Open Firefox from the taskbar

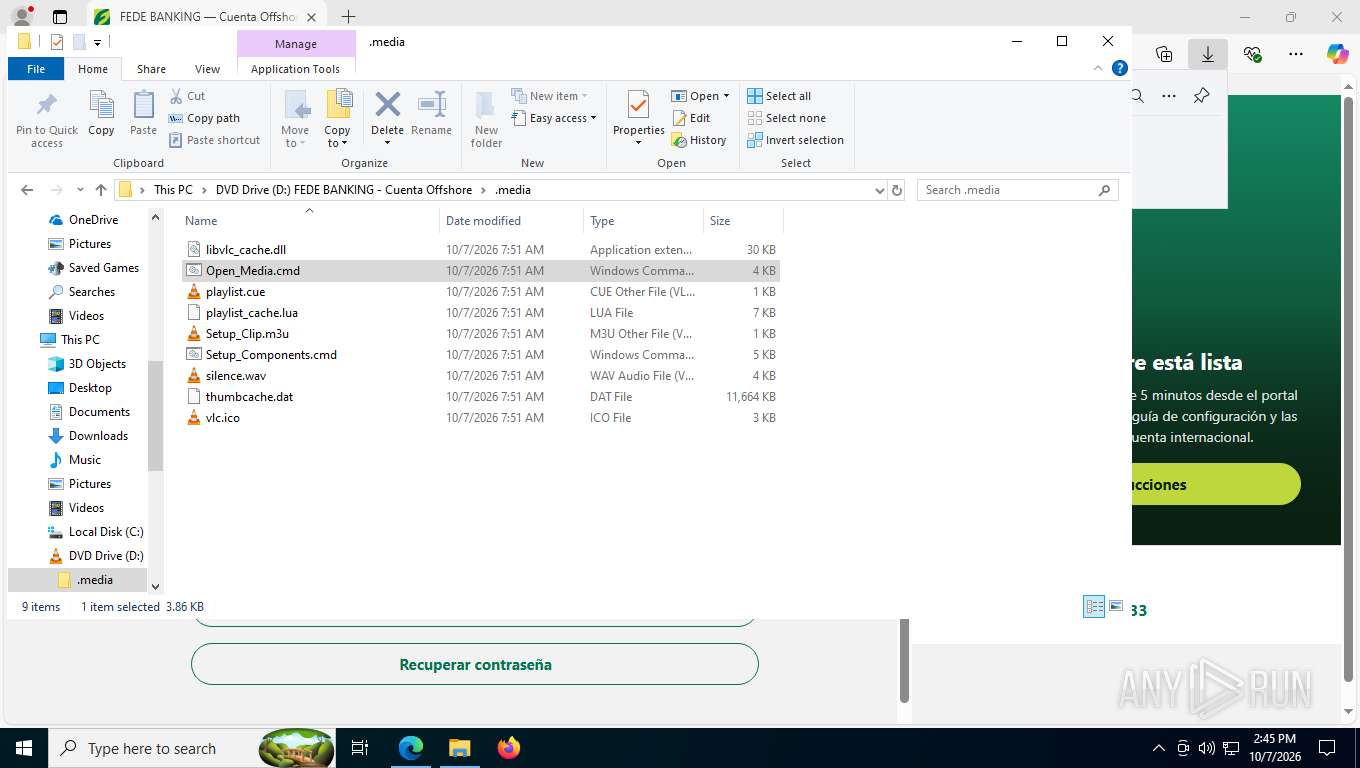tap(509, 748)
